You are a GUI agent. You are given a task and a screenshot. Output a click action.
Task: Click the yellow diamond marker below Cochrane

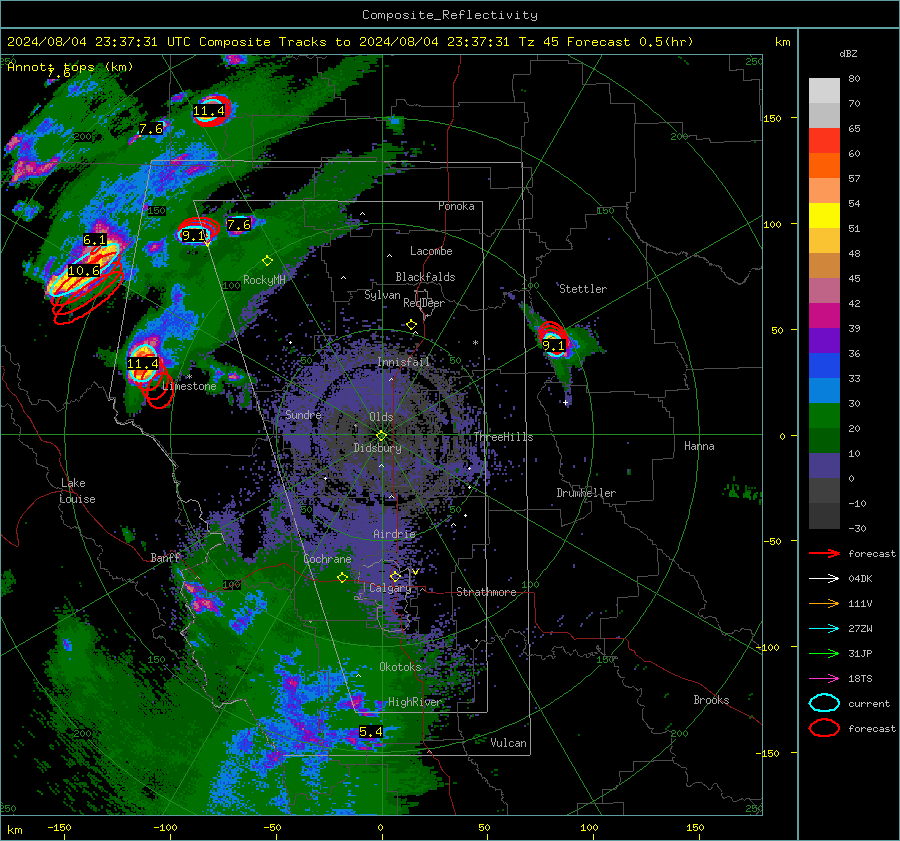point(343,577)
